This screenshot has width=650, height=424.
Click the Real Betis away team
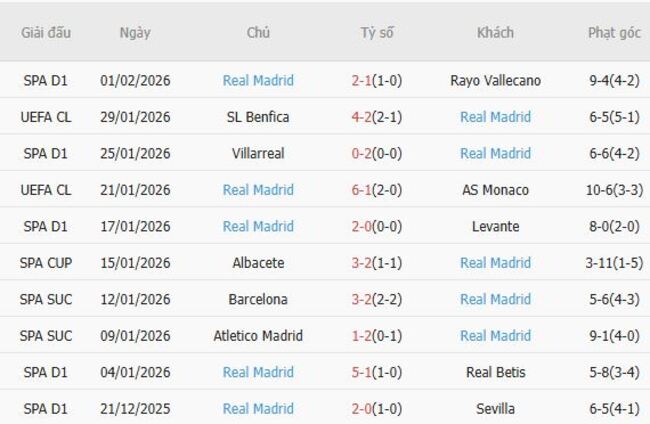click(x=495, y=372)
